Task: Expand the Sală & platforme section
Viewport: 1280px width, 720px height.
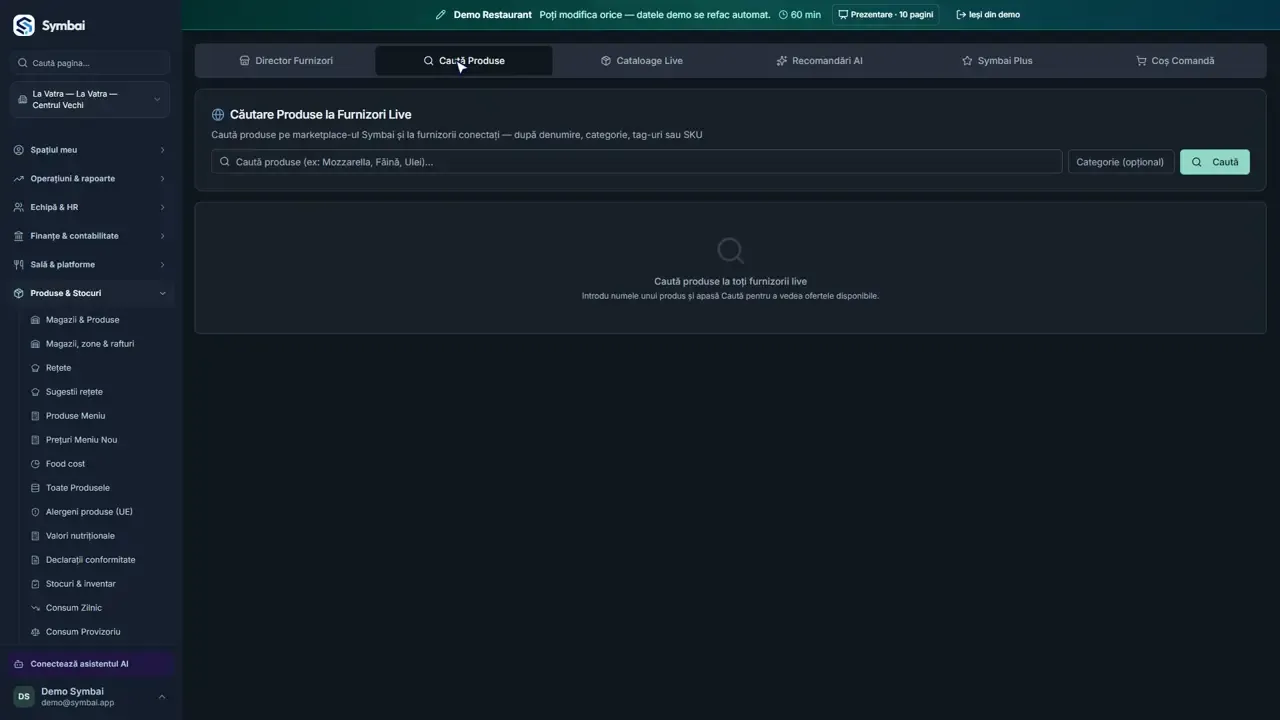Action: coord(90,265)
